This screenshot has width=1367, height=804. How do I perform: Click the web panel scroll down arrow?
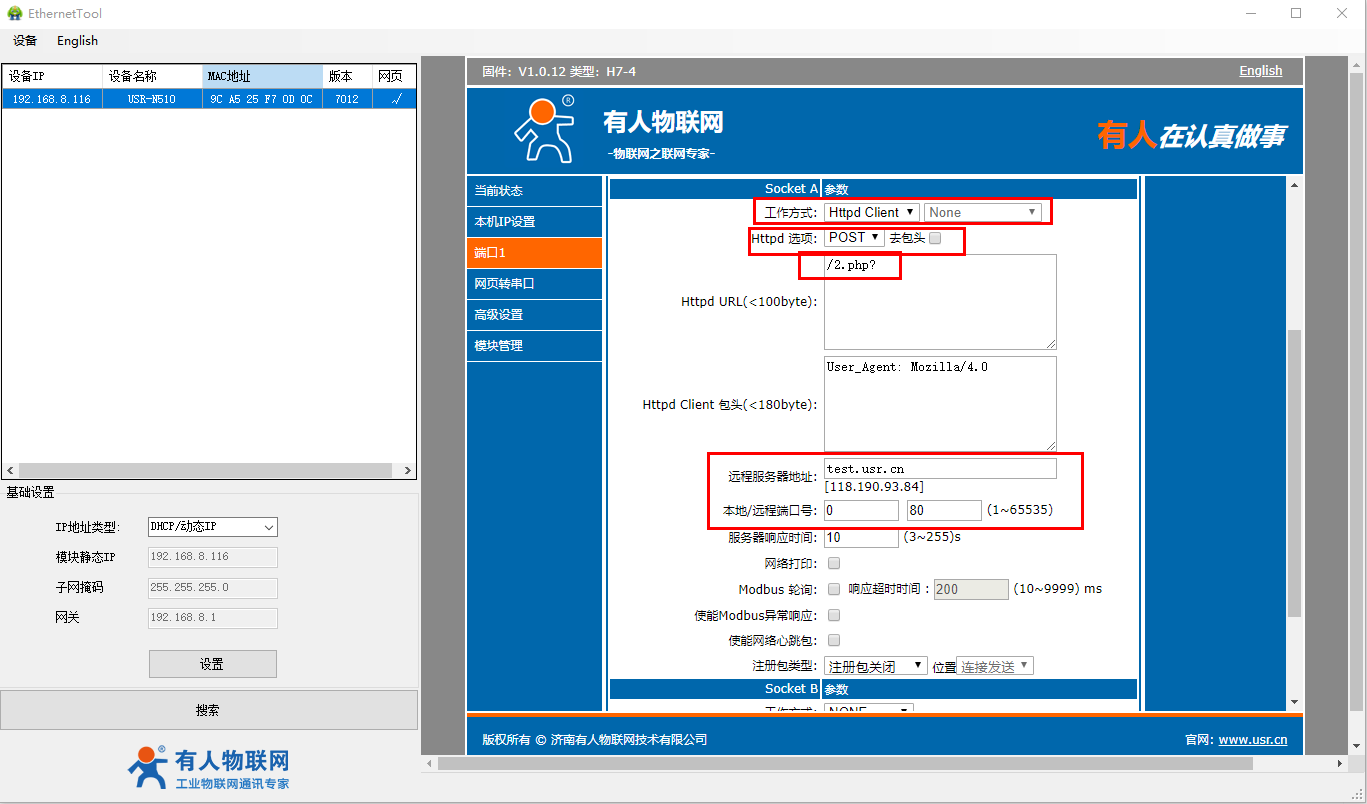tap(1295, 702)
